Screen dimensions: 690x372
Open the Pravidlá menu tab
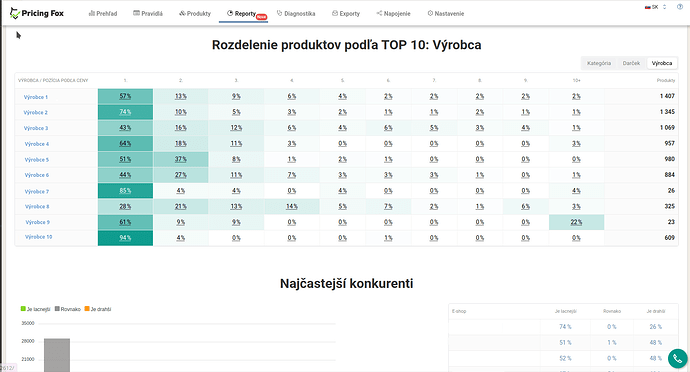tap(148, 14)
